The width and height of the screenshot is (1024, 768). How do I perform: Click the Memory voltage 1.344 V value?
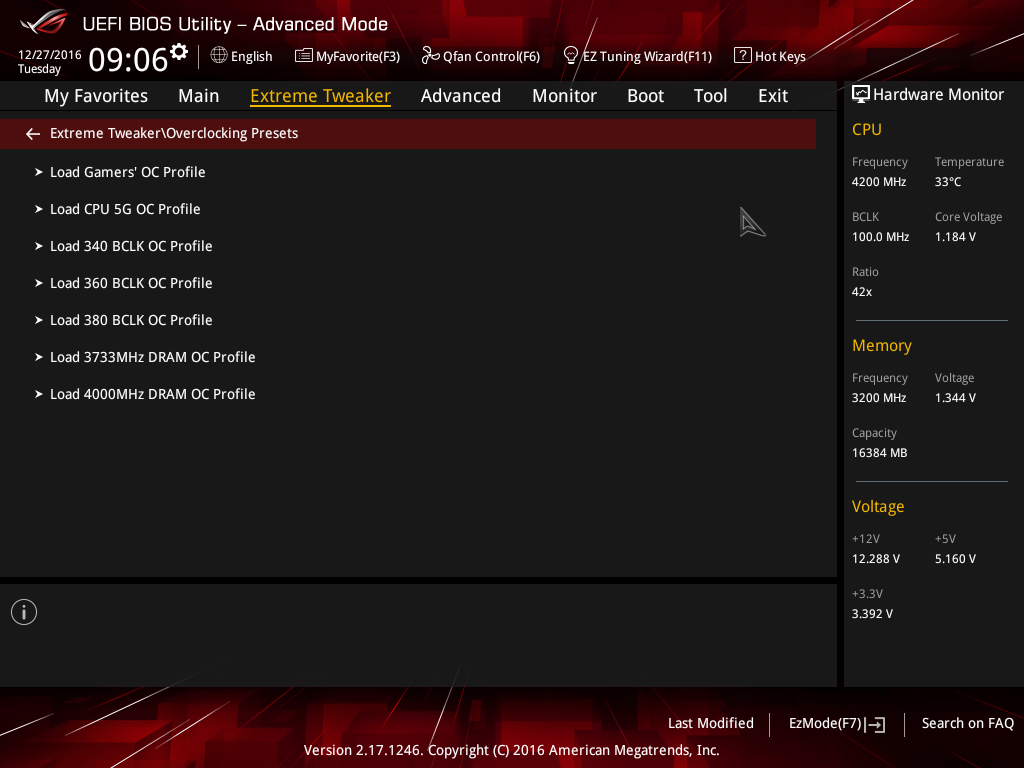[x=955, y=398]
